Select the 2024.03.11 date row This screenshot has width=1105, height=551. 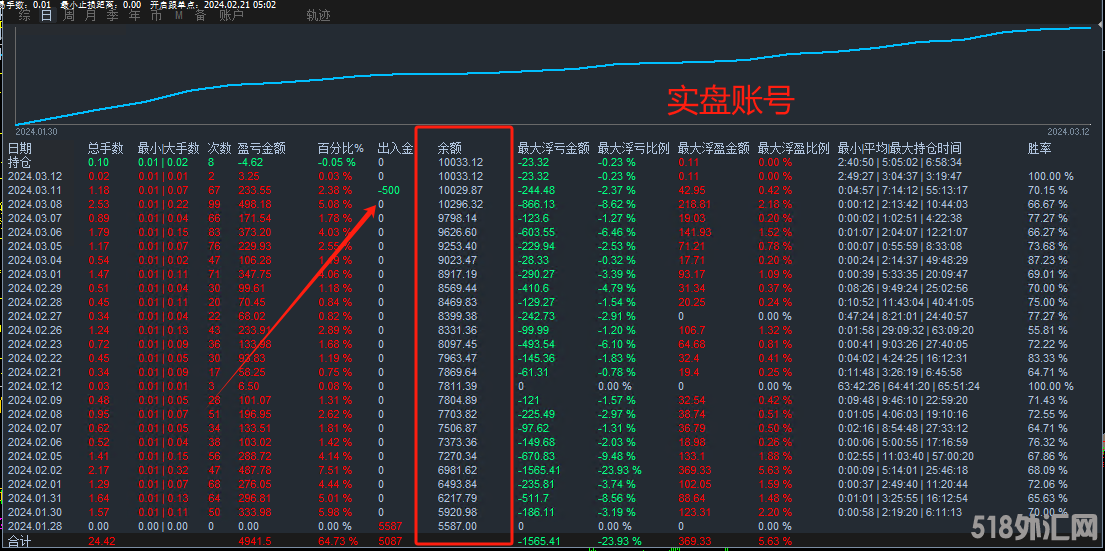click(x=34, y=190)
